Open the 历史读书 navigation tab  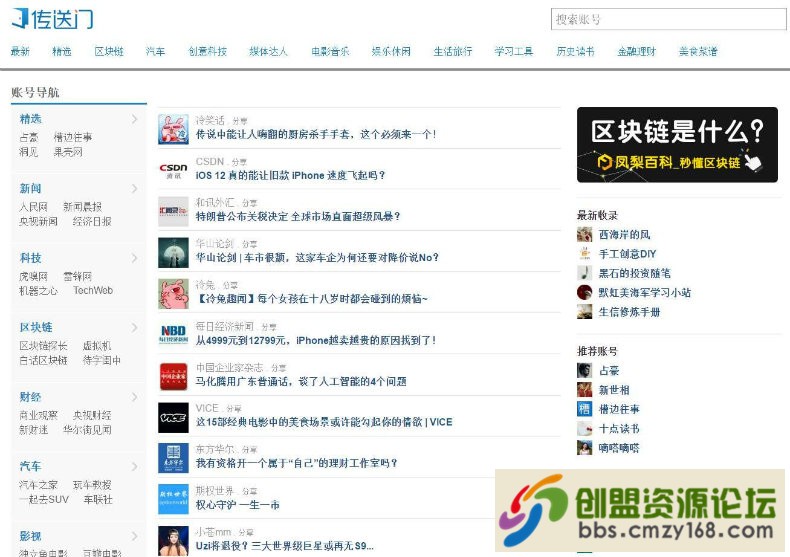click(575, 51)
